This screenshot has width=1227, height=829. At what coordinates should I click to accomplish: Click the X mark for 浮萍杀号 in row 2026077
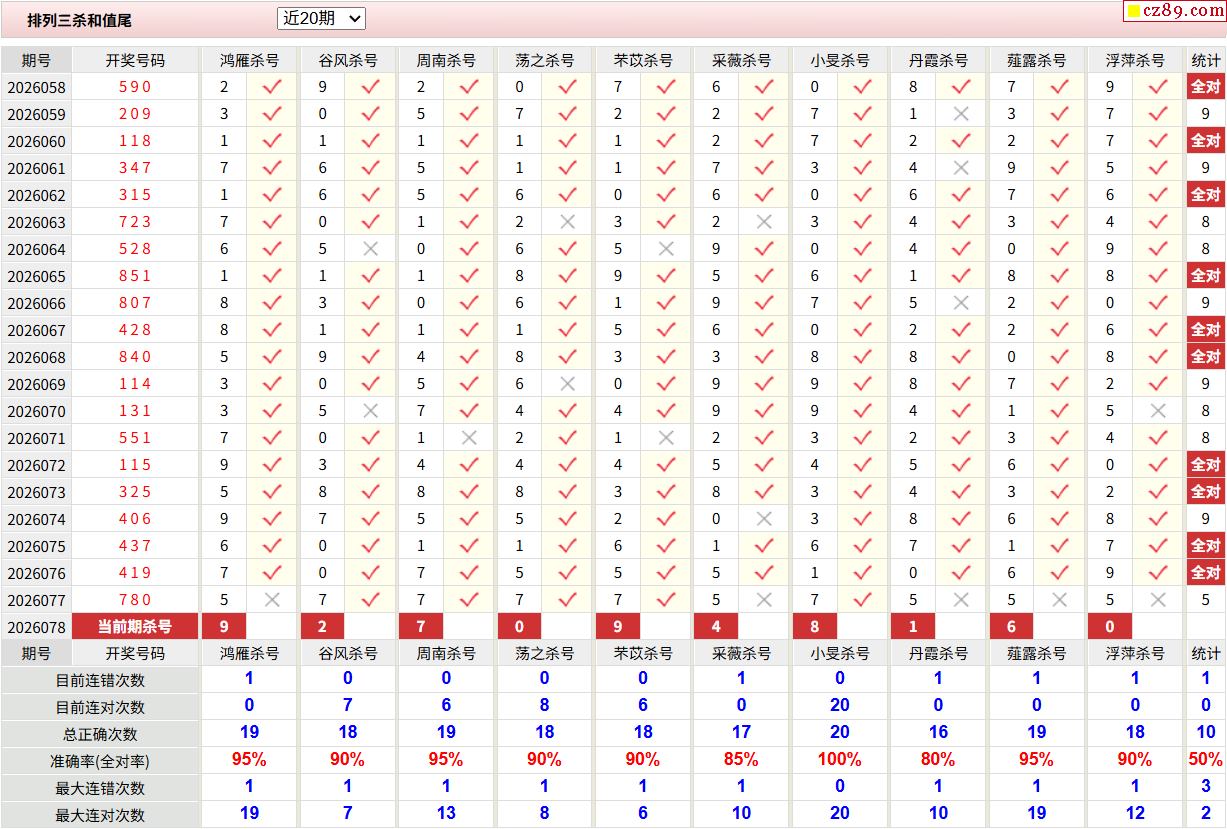[x=1158, y=600]
